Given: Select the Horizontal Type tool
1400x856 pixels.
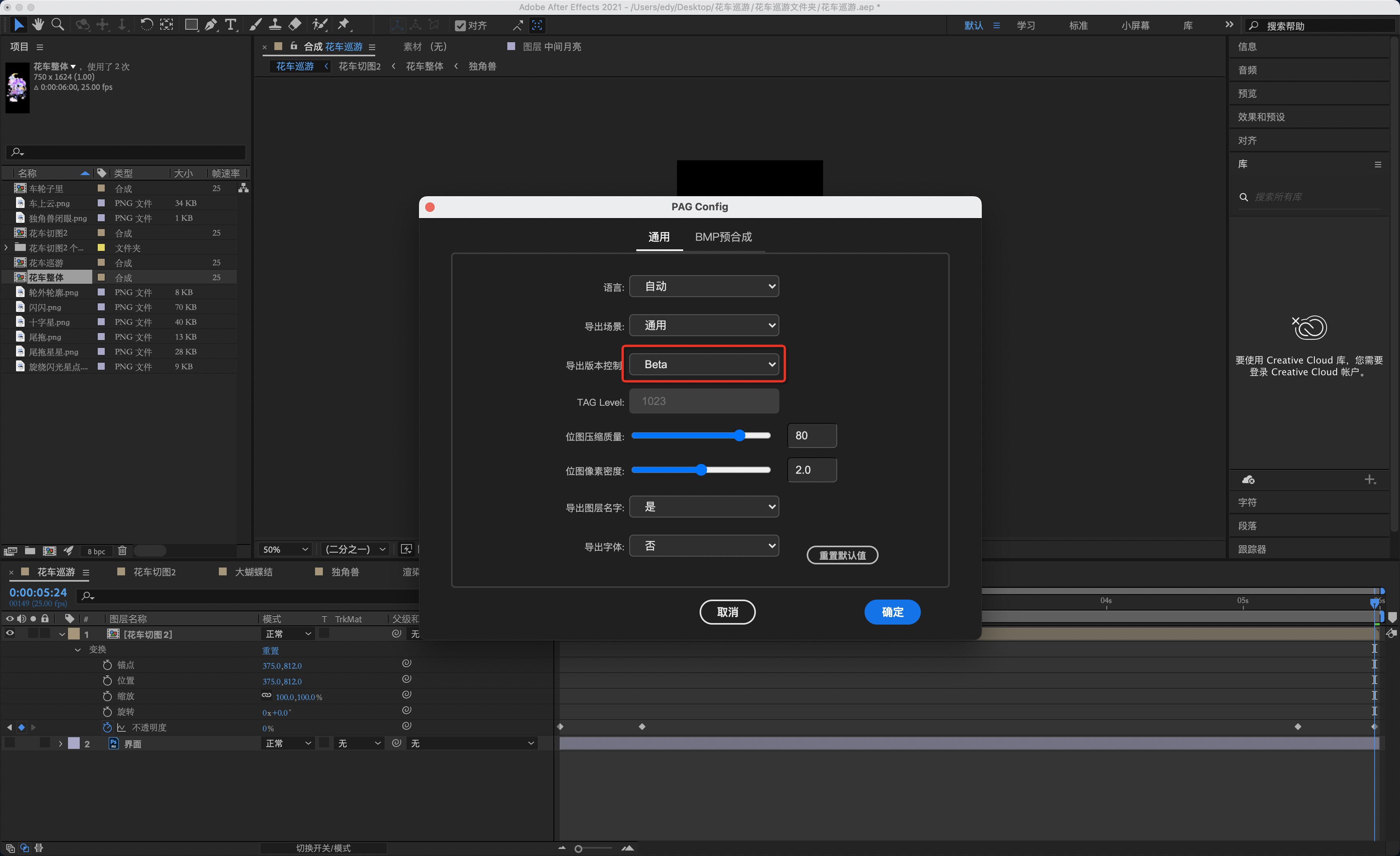Looking at the screenshot, I should [230, 25].
